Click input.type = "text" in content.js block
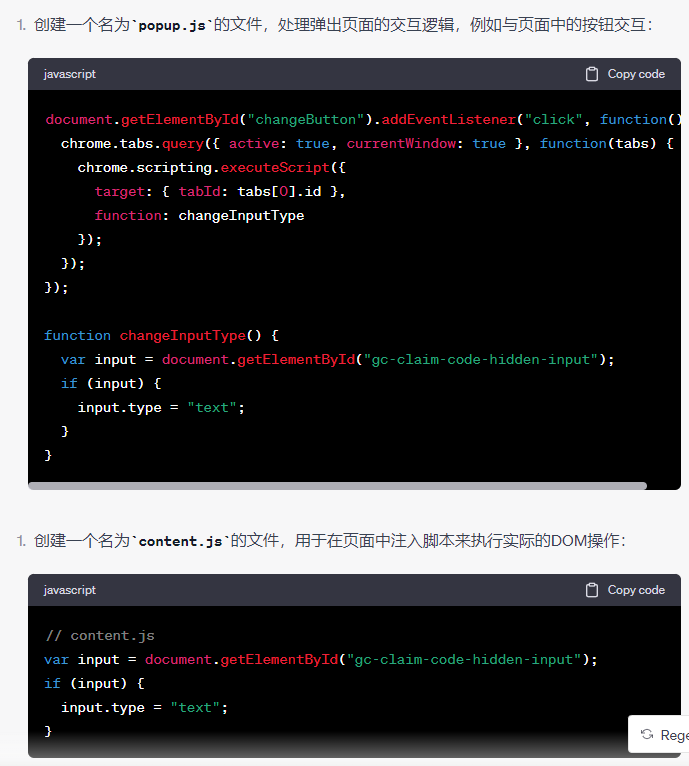The height and width of the screenshot is (766, 689). (145, 707)
